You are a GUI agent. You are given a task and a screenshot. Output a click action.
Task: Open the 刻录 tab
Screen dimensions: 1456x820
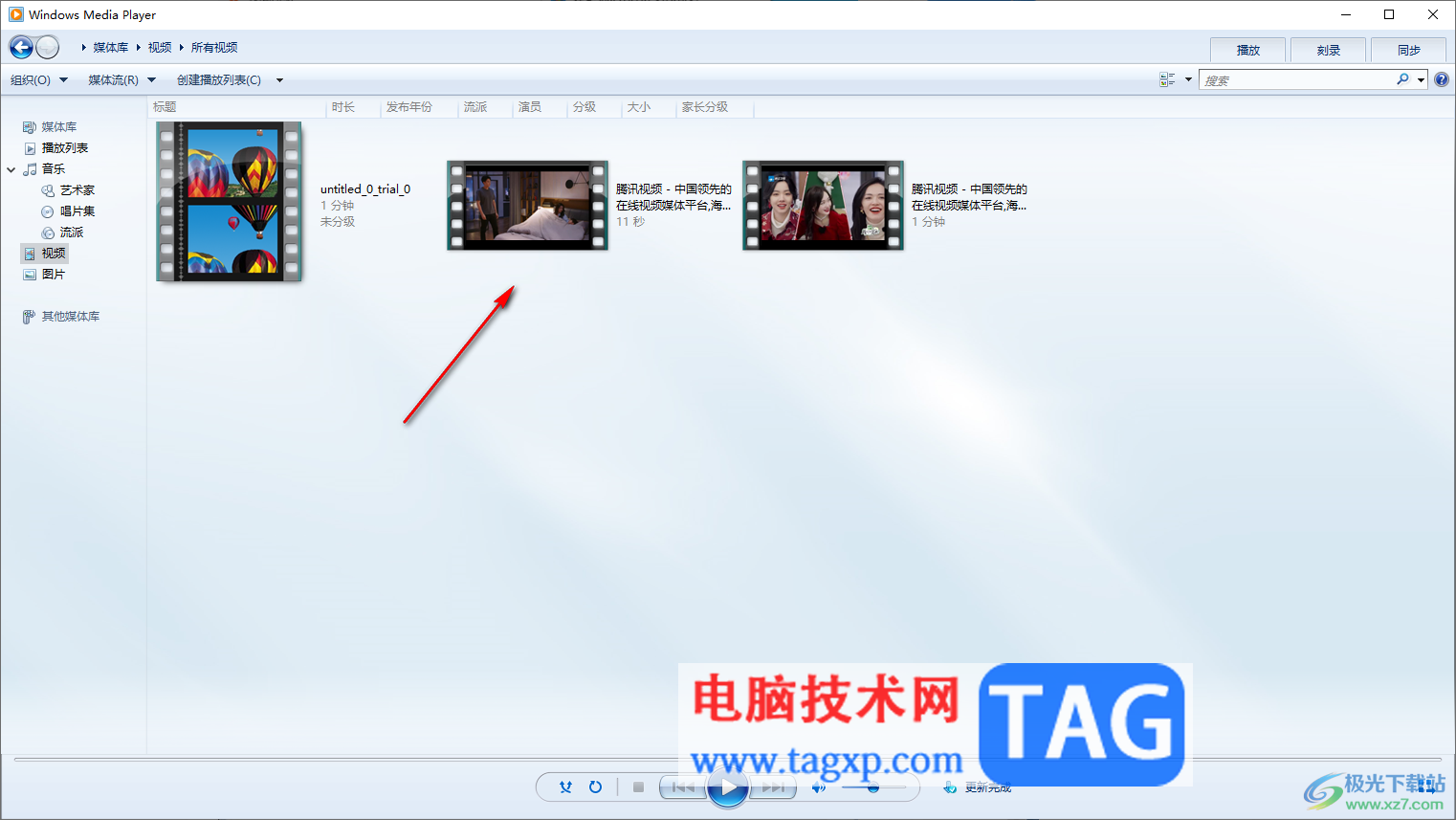pyautogui.click(x=1328, y=50)
